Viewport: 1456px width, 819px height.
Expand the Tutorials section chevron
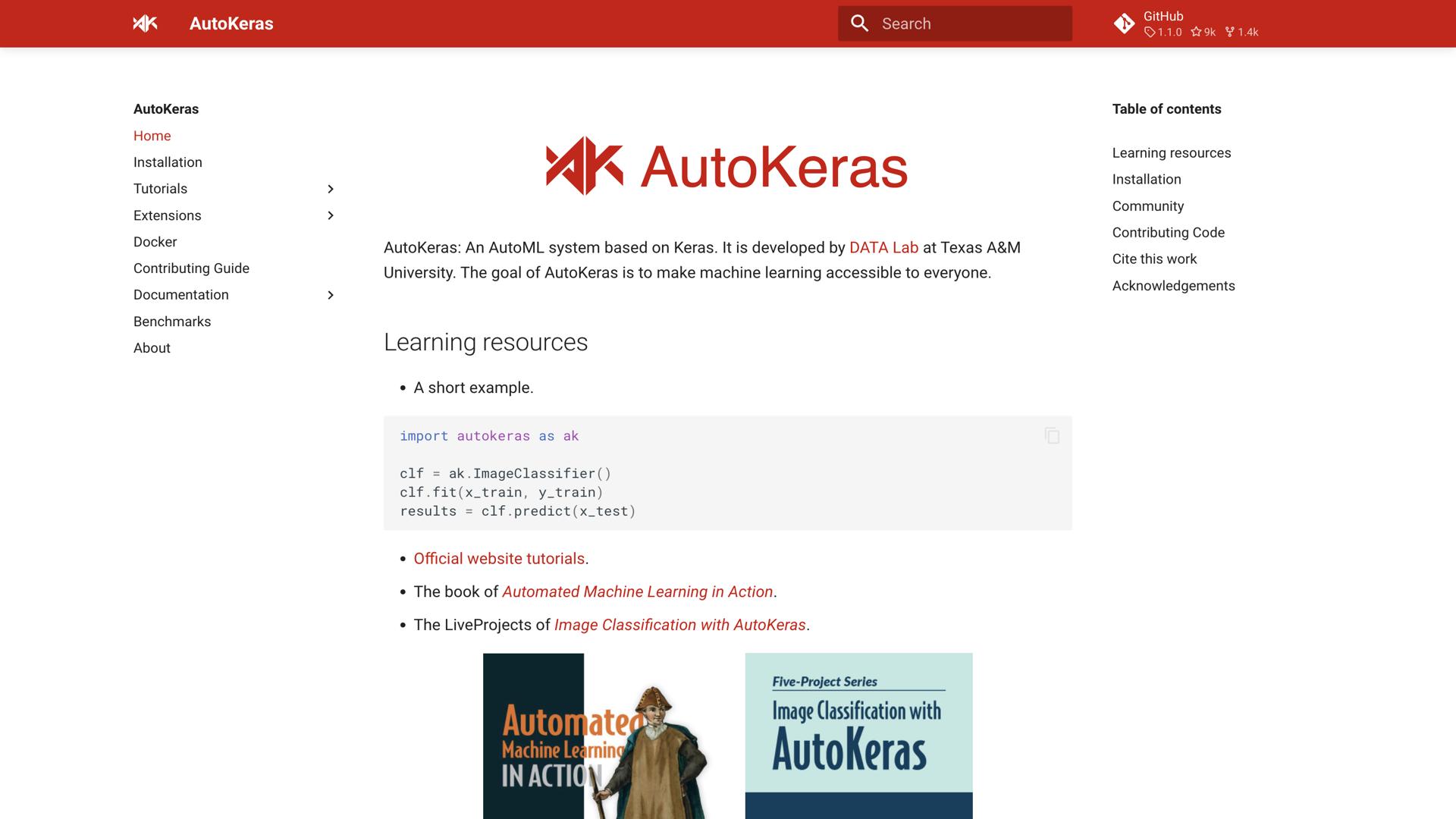point(331,189)
